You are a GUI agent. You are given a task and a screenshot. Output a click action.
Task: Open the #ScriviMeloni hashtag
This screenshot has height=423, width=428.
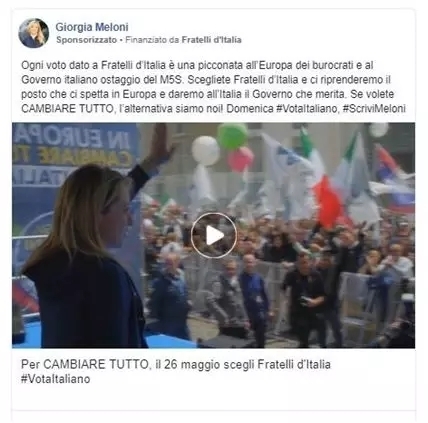pos(374,109)
